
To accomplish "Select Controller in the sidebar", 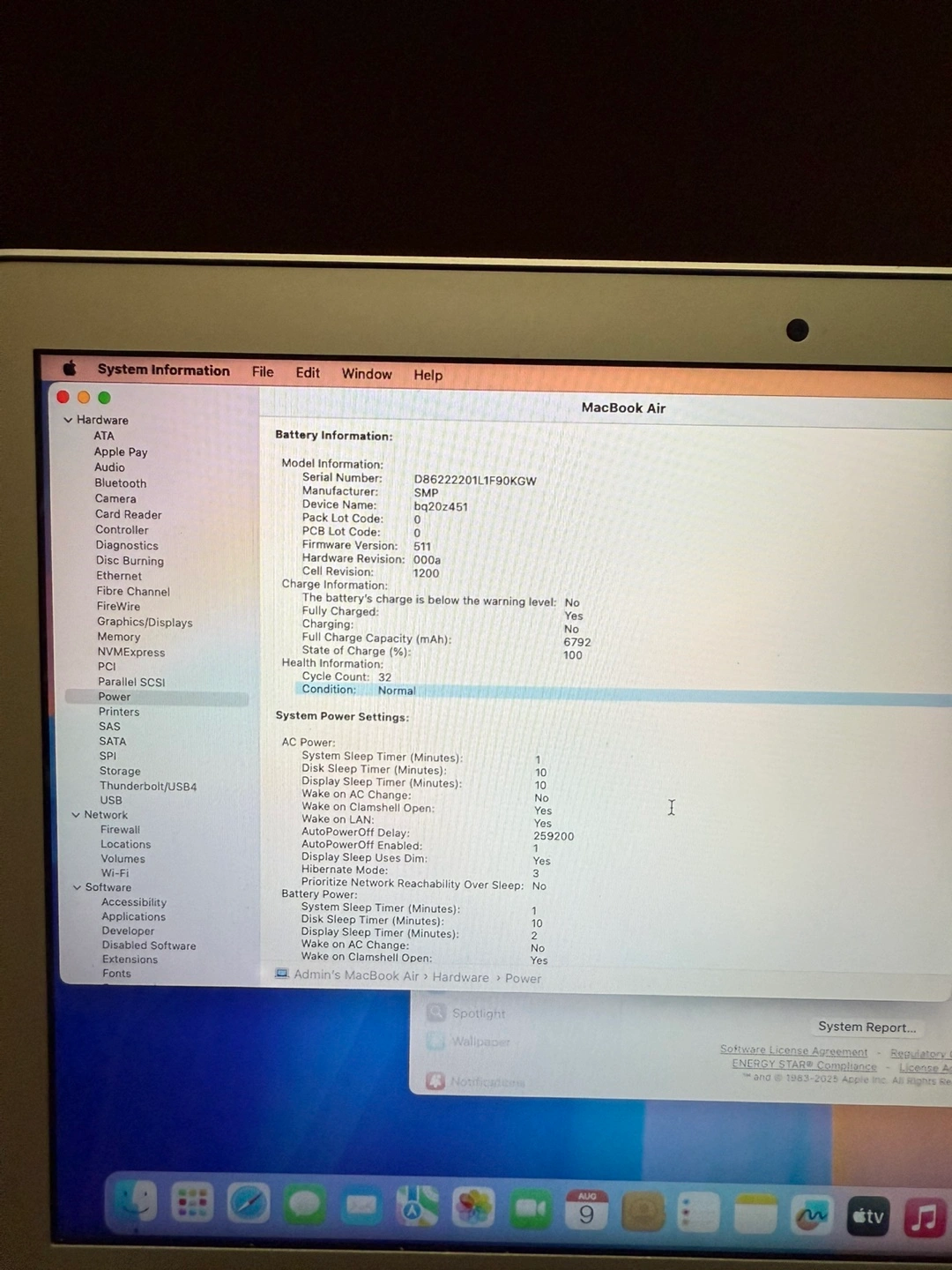I will [122, 530].
